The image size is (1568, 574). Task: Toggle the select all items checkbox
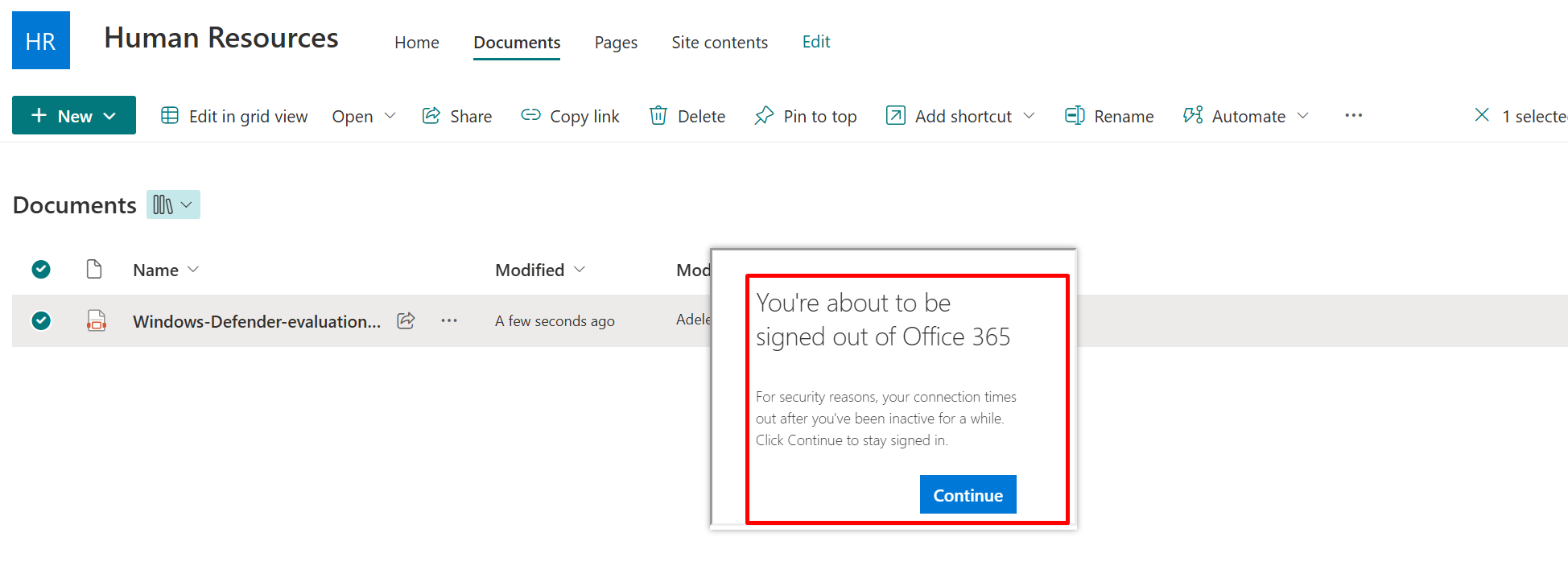41,270
